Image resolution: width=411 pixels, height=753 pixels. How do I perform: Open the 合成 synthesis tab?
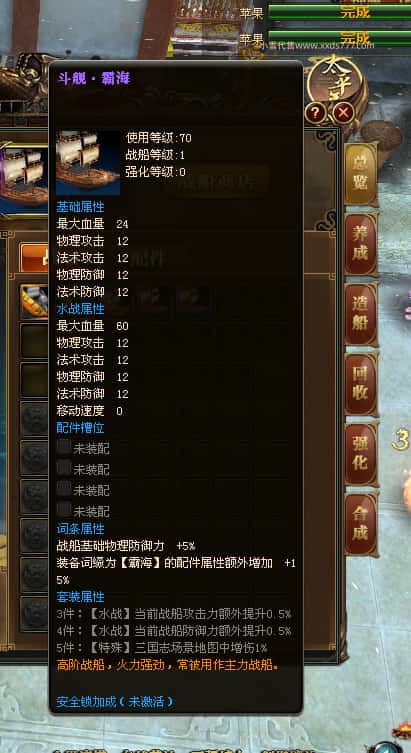pos(361,524)
